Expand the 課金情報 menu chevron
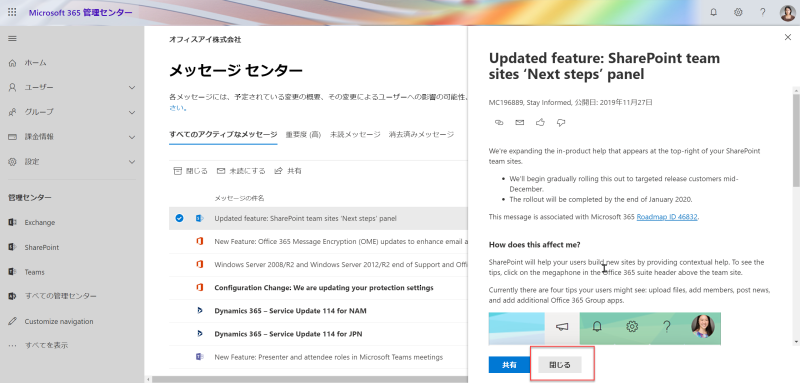Viewport: 800px width, 383px height. click(x=132, y=137)
